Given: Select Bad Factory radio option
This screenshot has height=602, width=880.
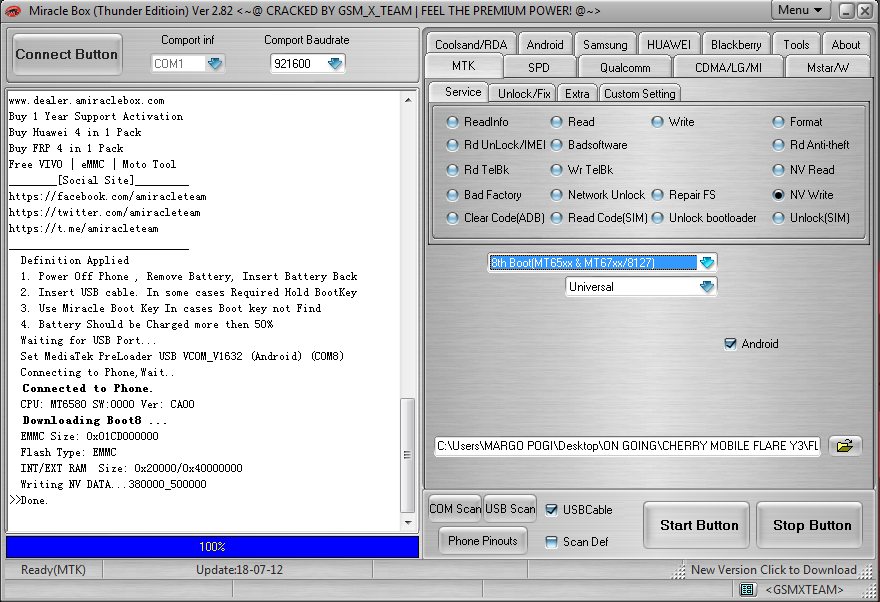Looking at the screenshot, I should (x=452, y=195).
